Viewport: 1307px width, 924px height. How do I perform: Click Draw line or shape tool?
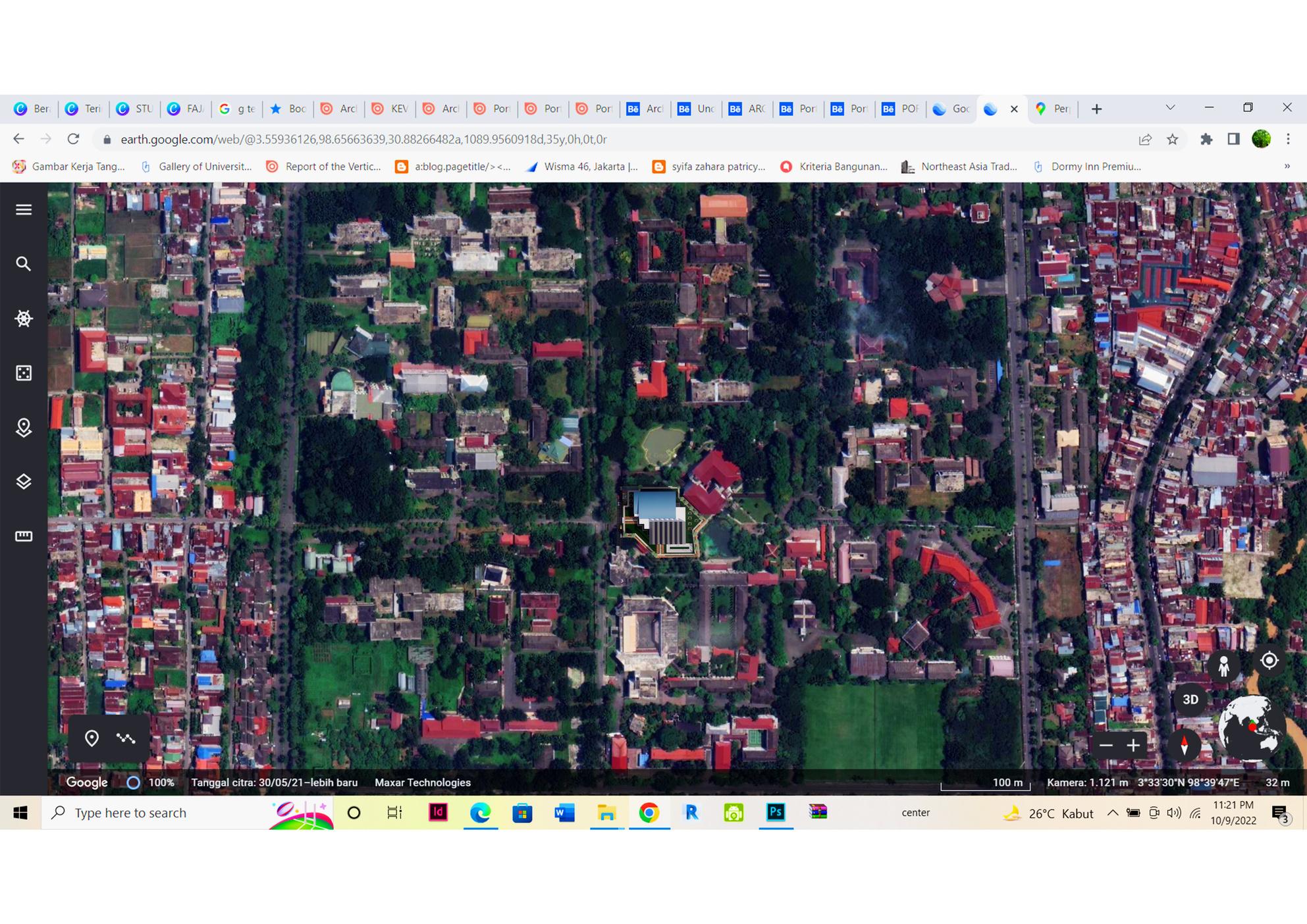pyautogui.click(x=126, y=738)
